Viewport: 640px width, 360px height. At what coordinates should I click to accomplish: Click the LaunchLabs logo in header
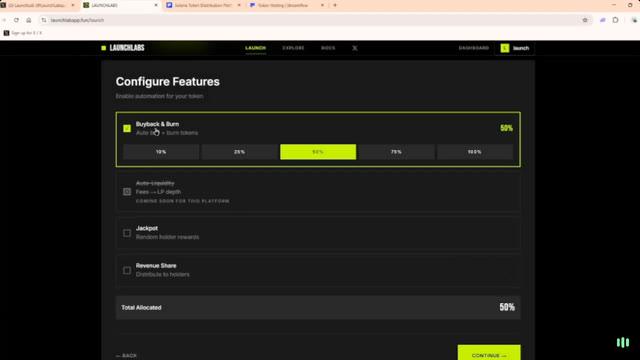pos(123,48)
